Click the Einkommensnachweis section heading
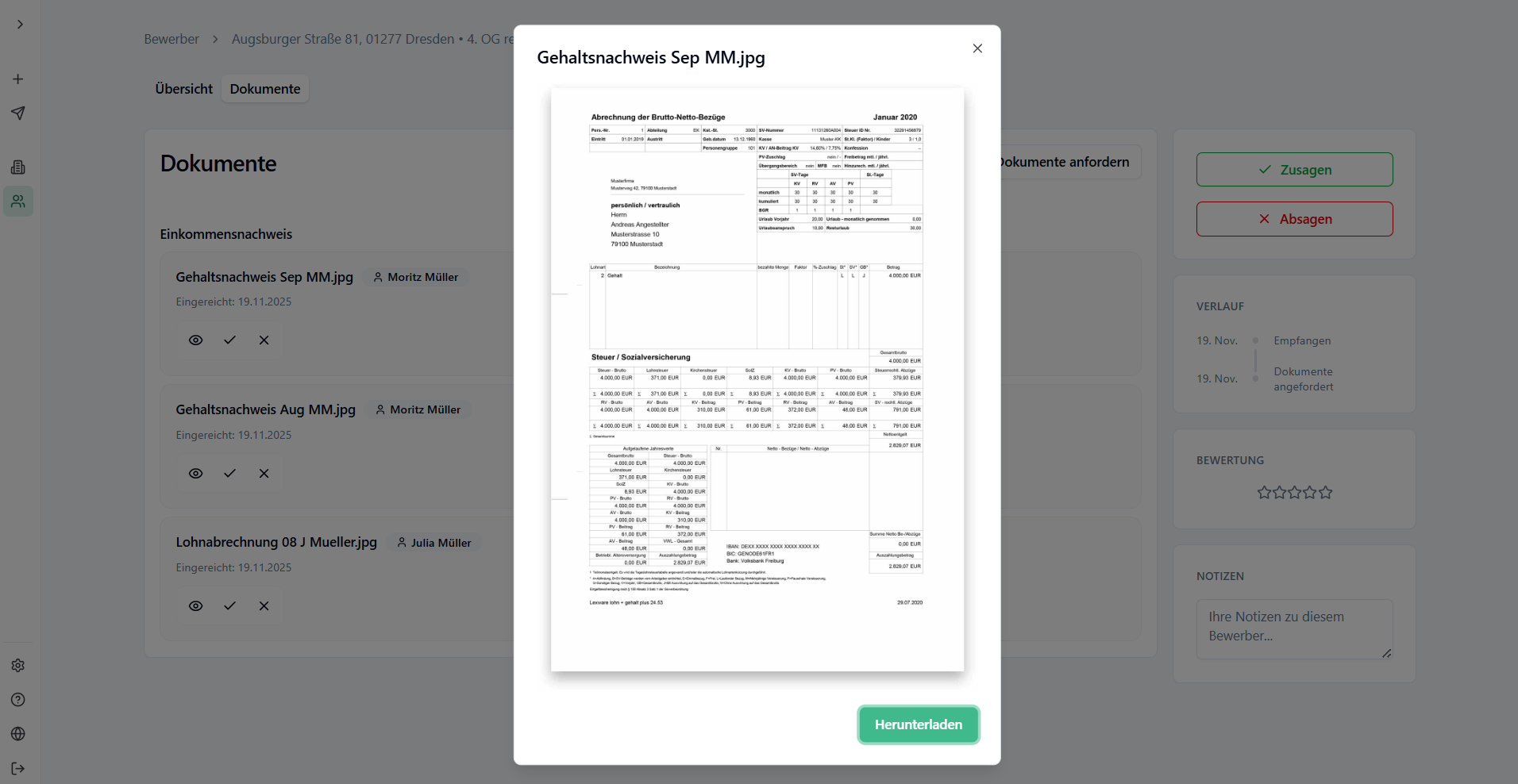1518x784 pixels. (x=226, y=234)
